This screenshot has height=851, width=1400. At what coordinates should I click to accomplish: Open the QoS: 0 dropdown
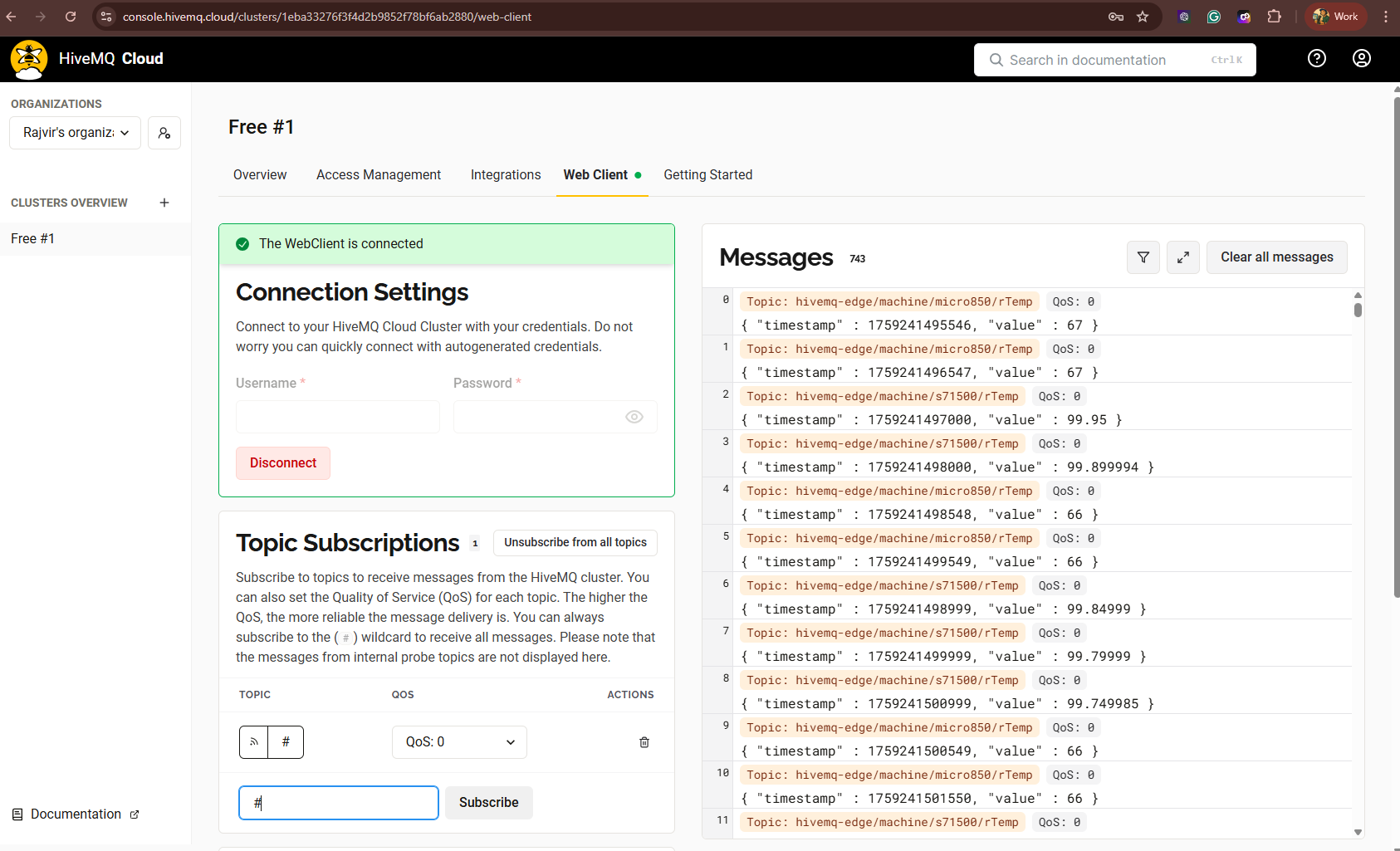click(459, 742)
